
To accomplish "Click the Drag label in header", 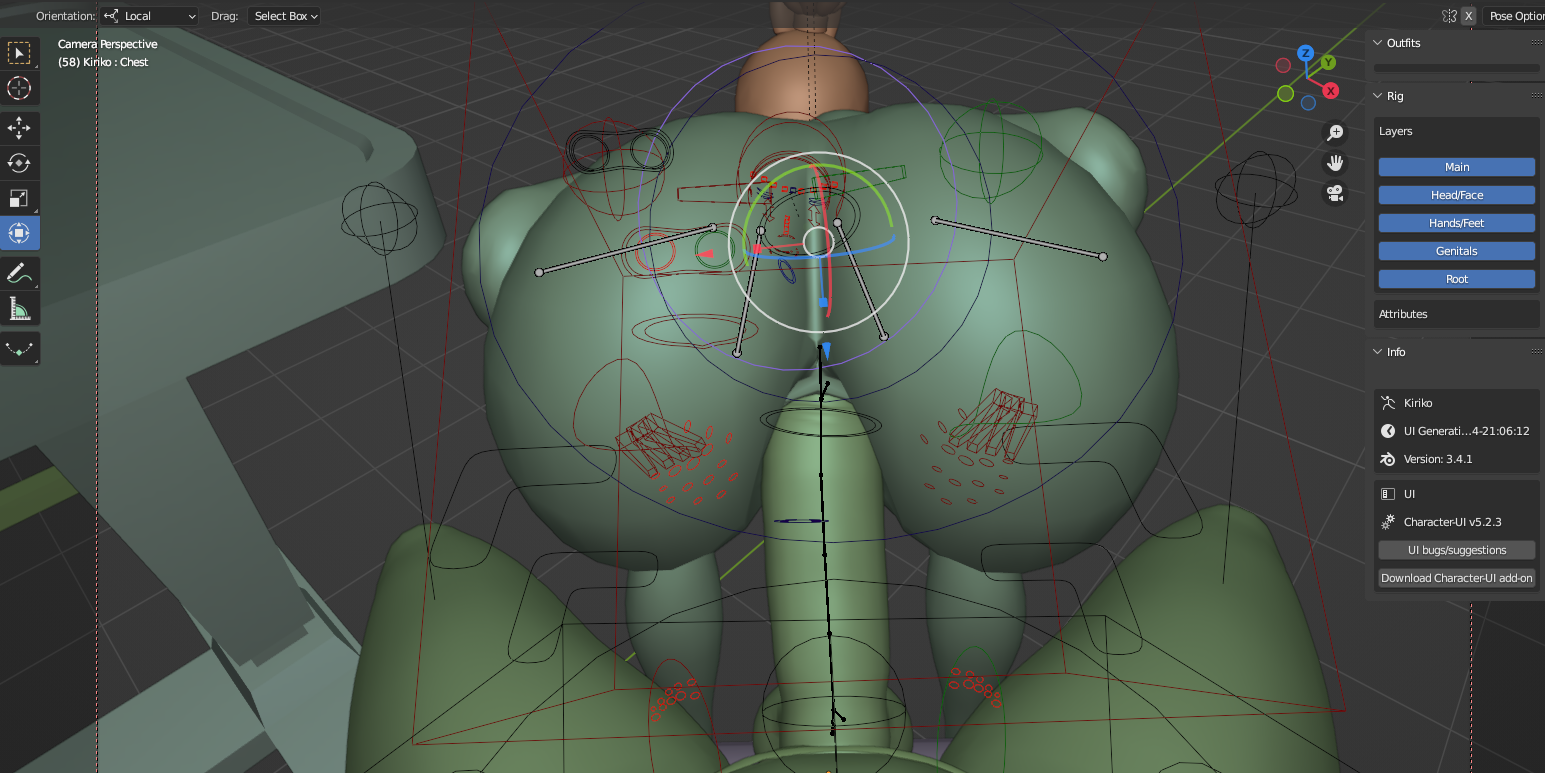I will [x=225, y=16].
